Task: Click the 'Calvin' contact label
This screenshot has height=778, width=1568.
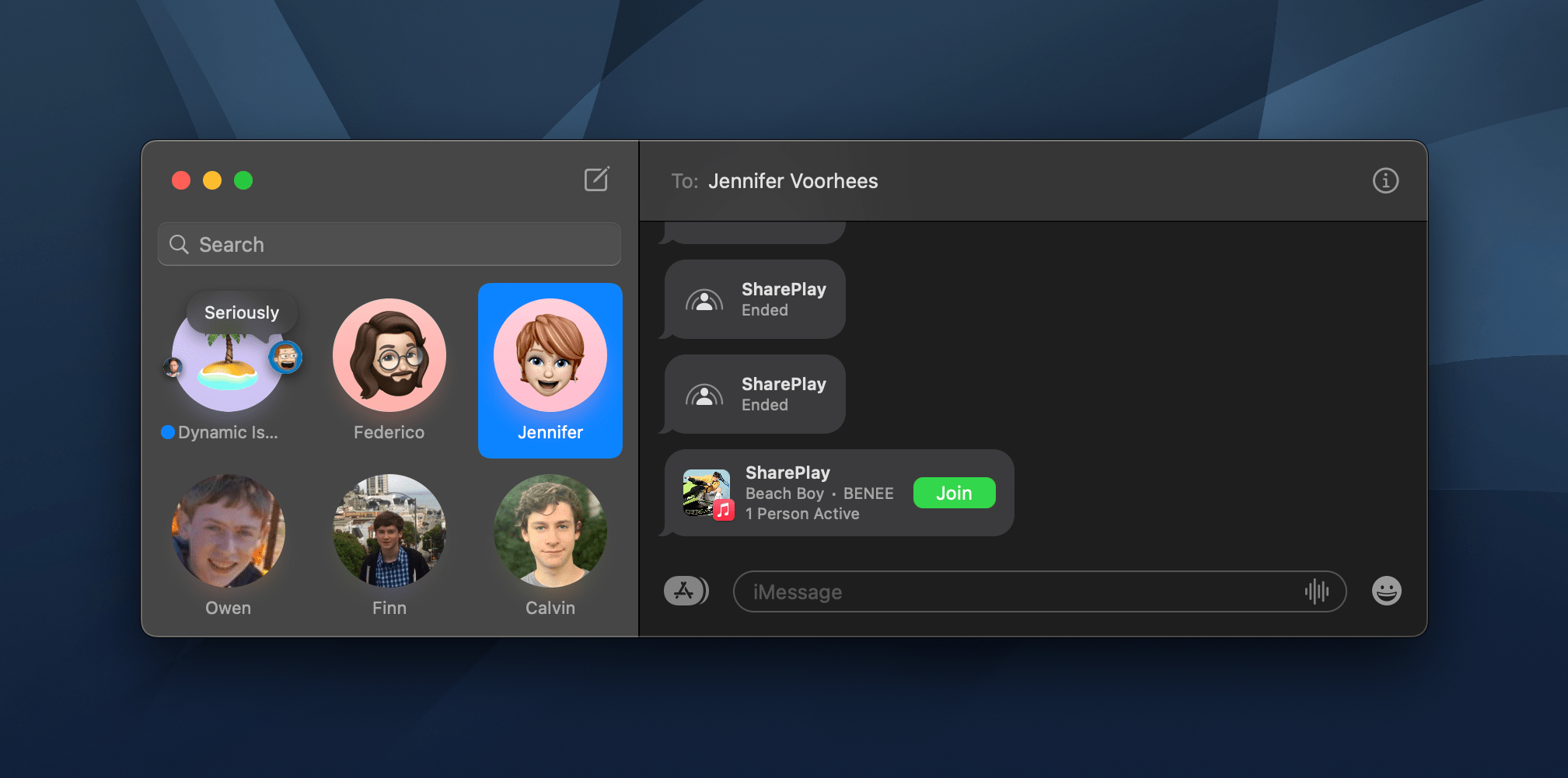Action: pos(550,608)
